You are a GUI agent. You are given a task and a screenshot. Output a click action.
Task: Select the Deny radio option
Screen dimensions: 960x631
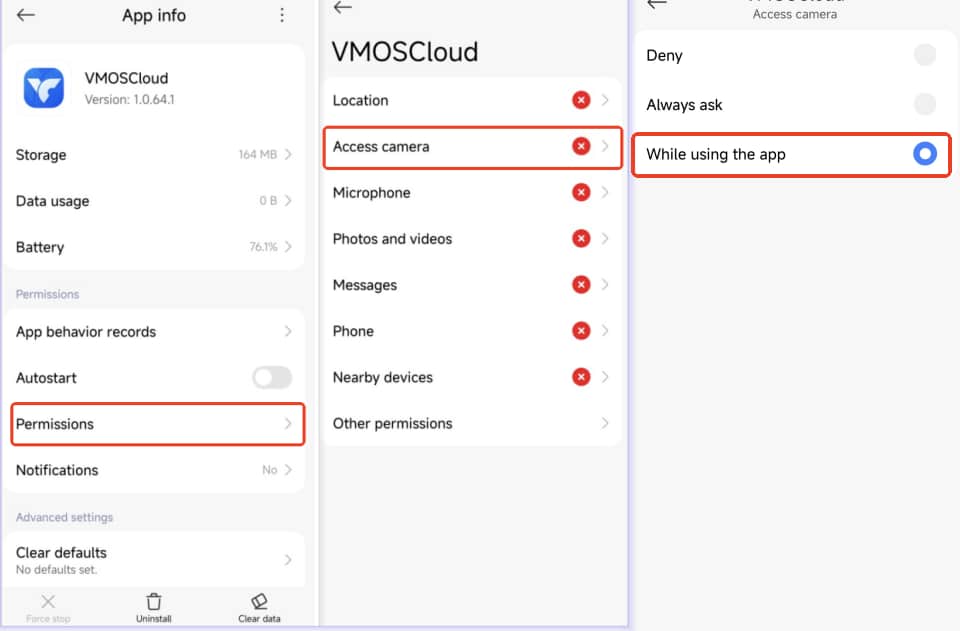925,55
